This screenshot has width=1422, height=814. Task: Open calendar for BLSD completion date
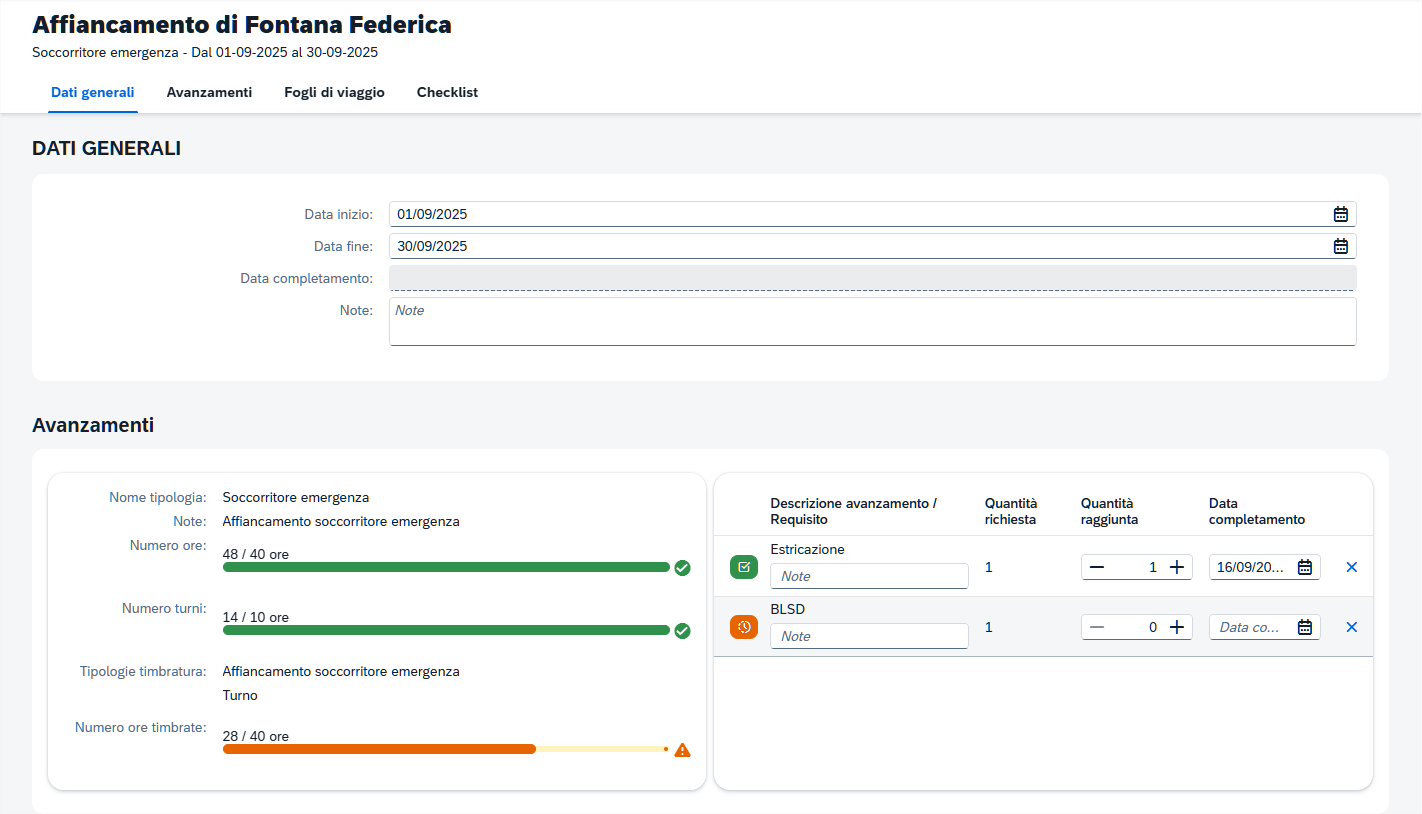pyautogui.click(x=1304, y=627)
